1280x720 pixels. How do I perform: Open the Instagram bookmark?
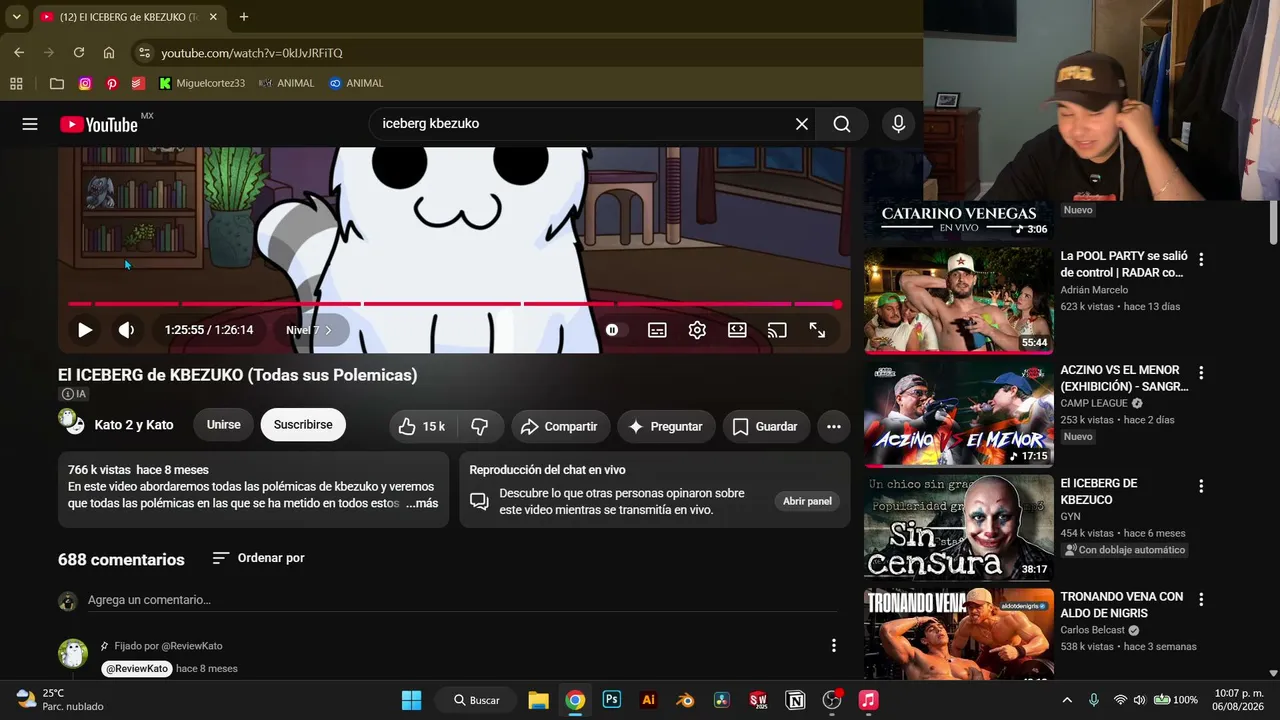[85, 83]
